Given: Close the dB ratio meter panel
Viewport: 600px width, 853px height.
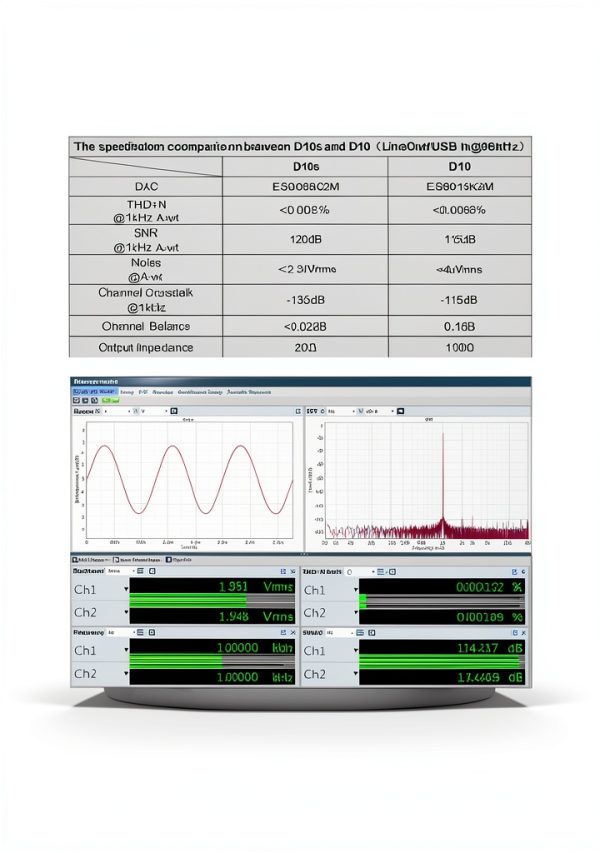Looking at the screenshot, I should tap(523, 633).
